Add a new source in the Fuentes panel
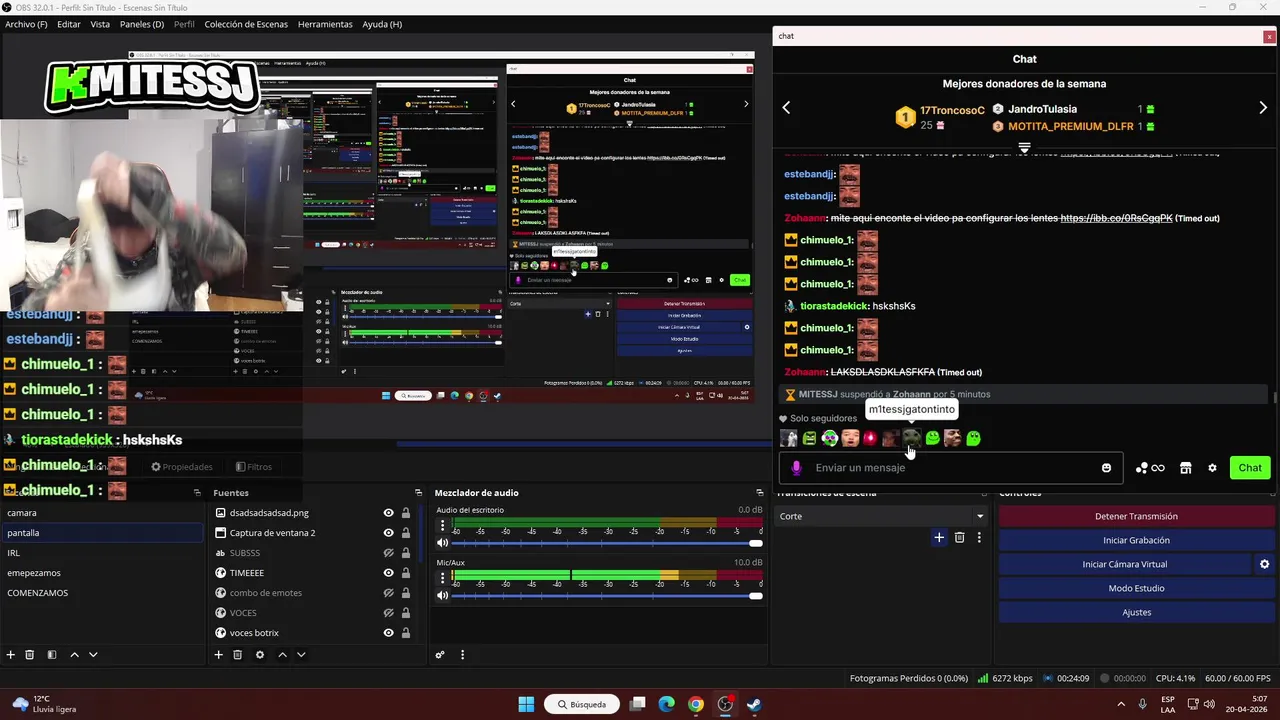This screenshot has height=720, width=1280. point(218,655)
